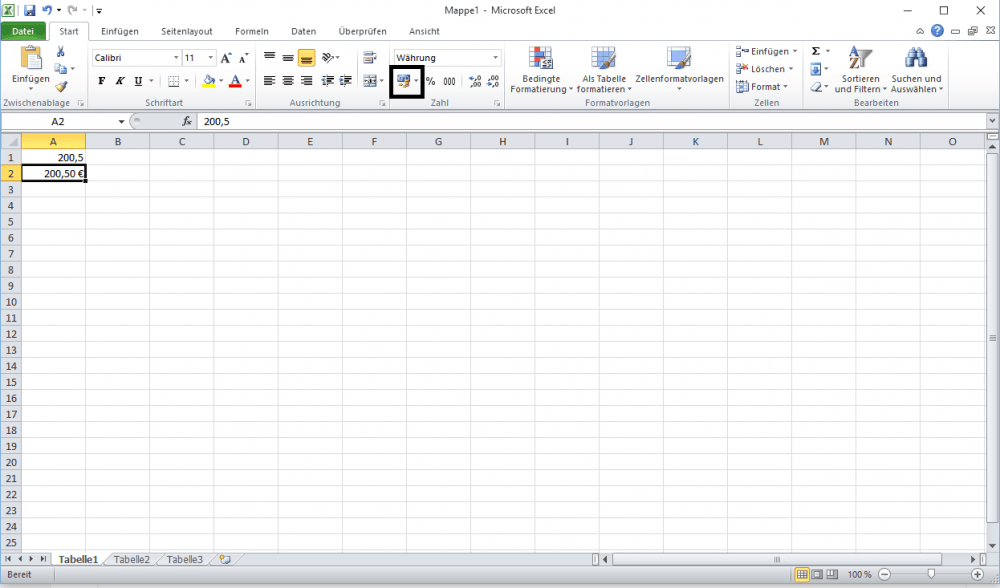The image size is (1000, 588).
Task: Click into the formula bar showing 200,5
Action: pos(593,121)
